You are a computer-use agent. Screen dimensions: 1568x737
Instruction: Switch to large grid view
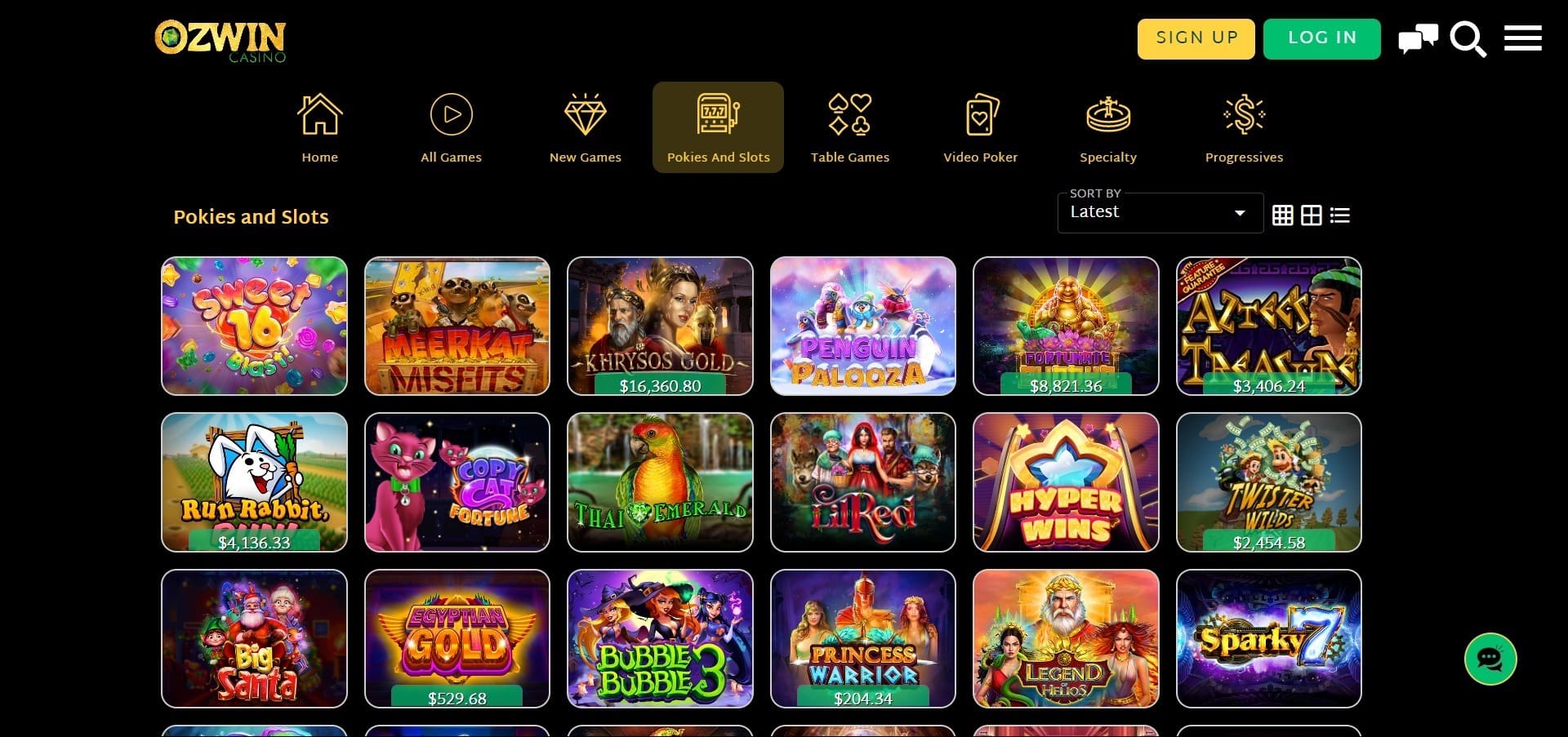pos(1312,215)
